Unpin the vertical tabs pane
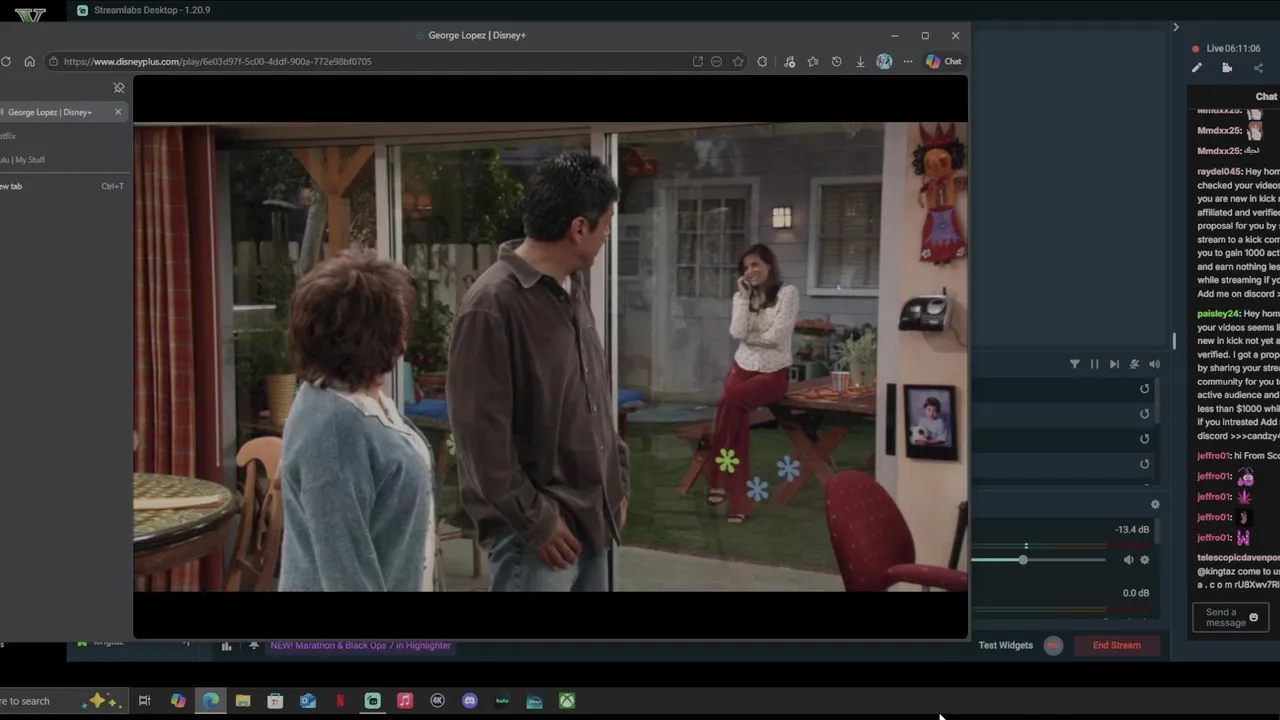The image size is (1280, 720). tap(119, 88)
